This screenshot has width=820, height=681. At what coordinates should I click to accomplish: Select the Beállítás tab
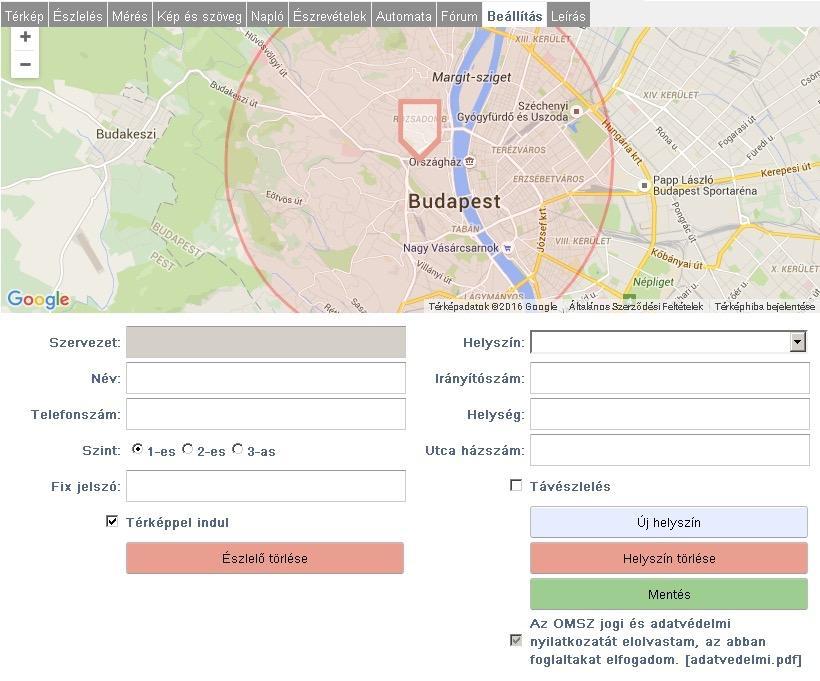click(515, 16)
